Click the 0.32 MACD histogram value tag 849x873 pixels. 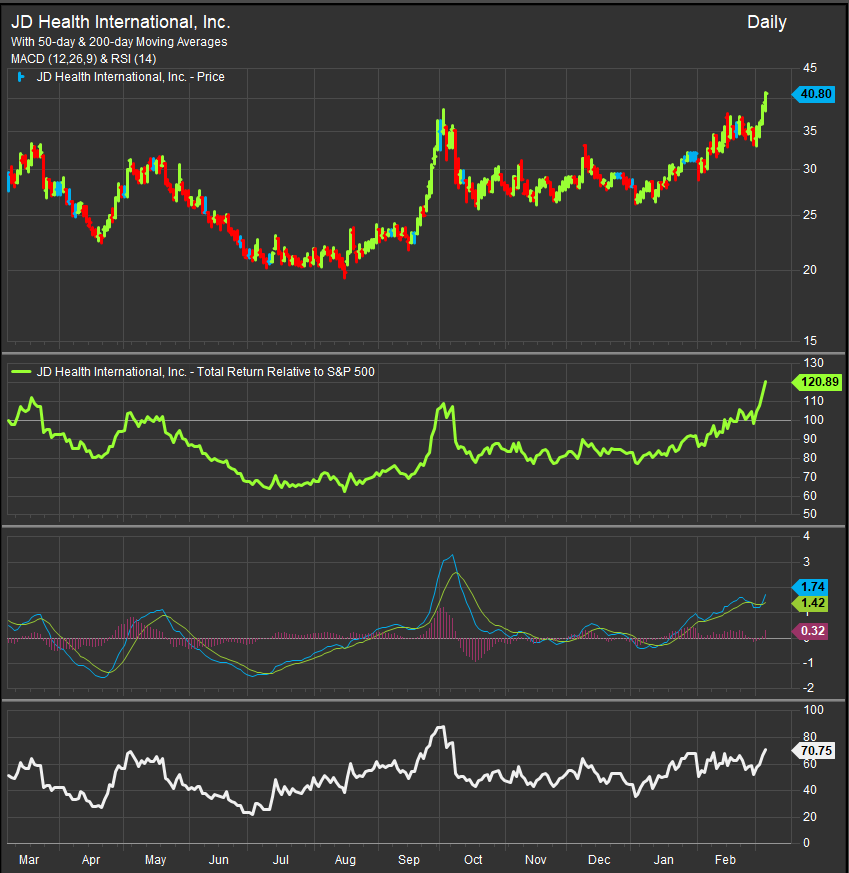810,631
